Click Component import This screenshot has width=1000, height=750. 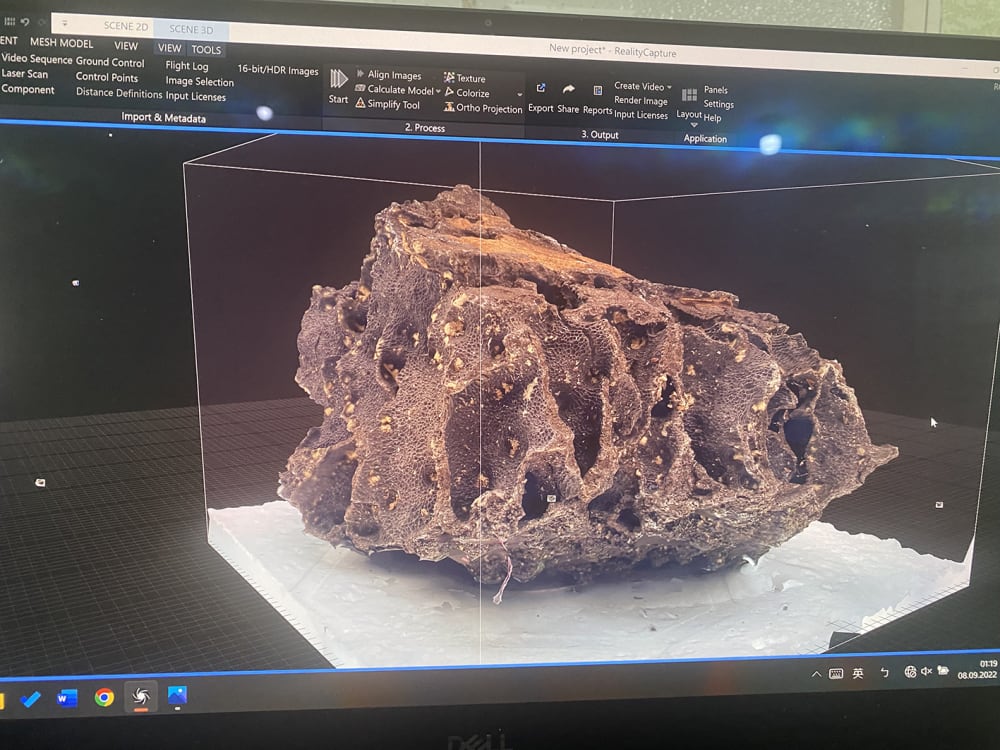[27, 89]
